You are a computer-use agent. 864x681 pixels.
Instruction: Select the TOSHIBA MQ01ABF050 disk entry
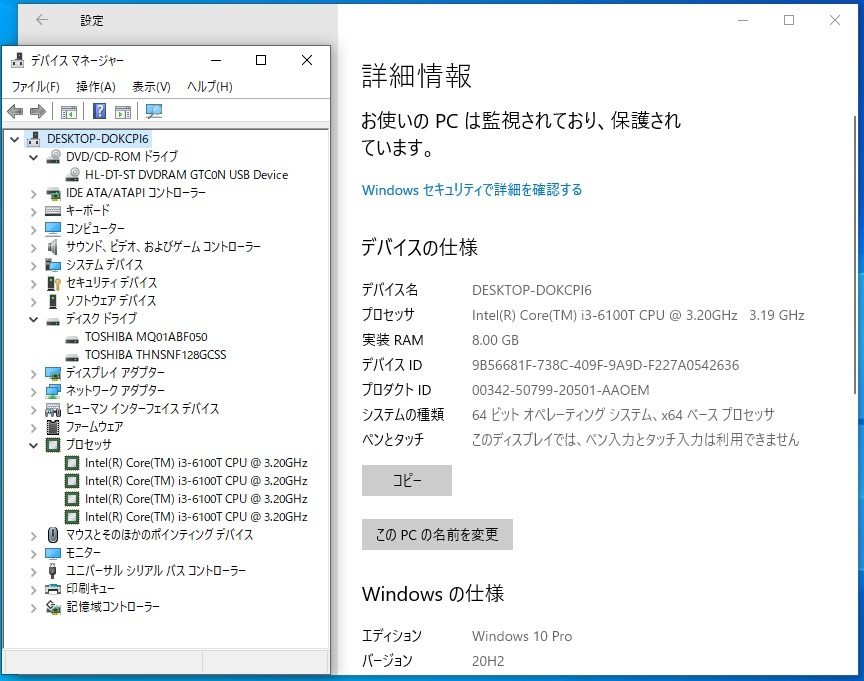tap(146, 337)
